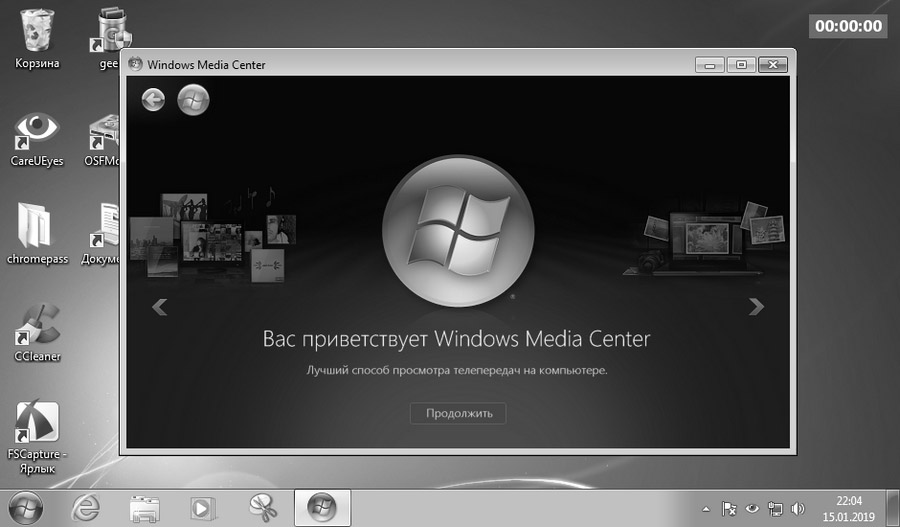Screen dimensions: 900x527
Task: Click the Media Center title bar icon
Action: (135, 64)
